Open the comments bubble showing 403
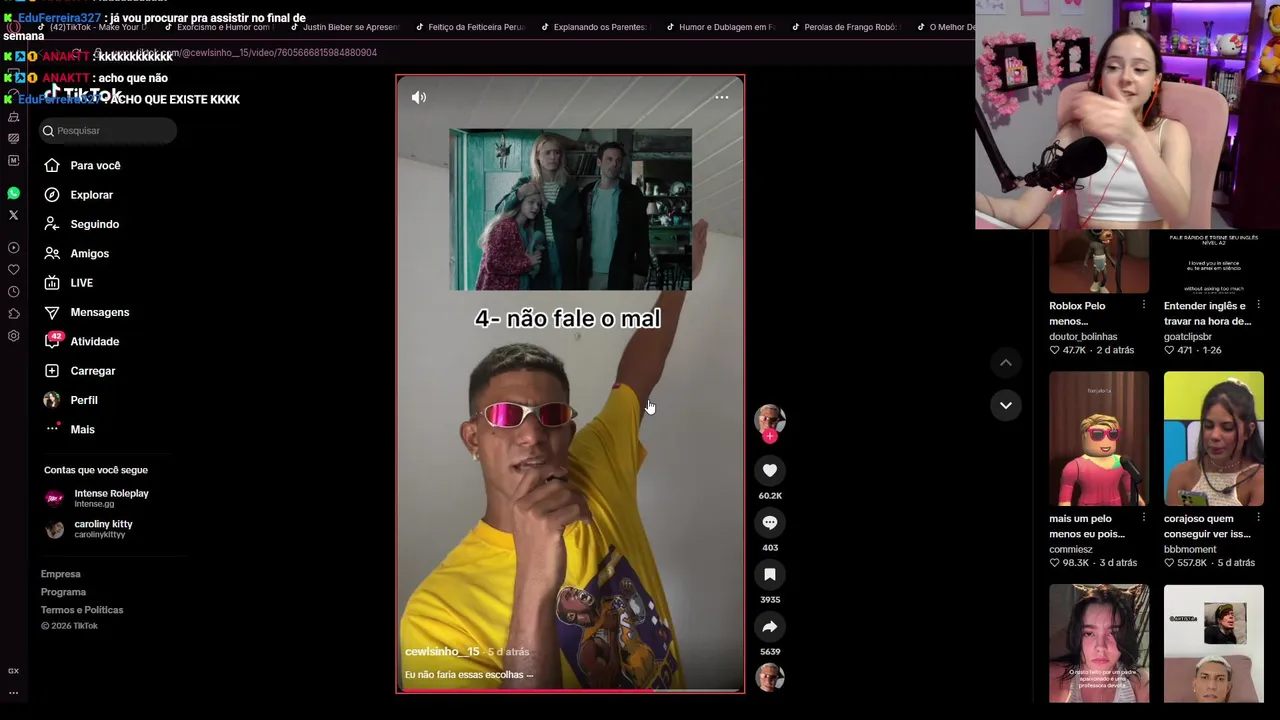Screen dimensions: 1280x720 pos(770,522)
